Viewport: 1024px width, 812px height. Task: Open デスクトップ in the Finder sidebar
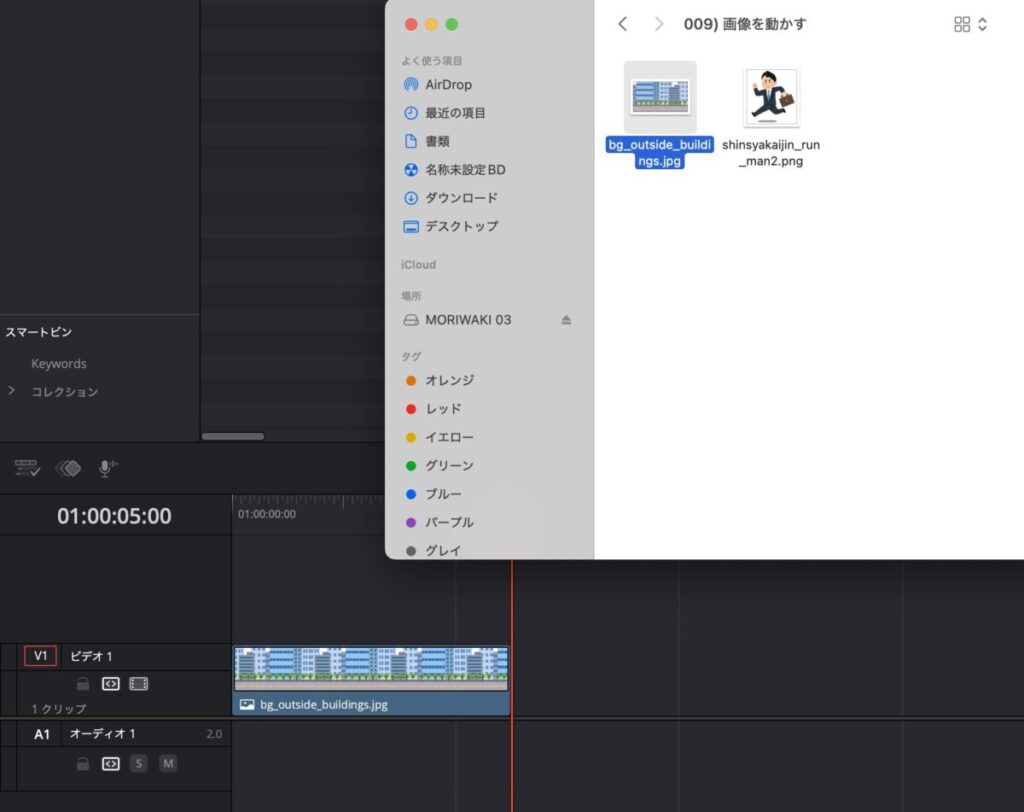tap(460, 226)
